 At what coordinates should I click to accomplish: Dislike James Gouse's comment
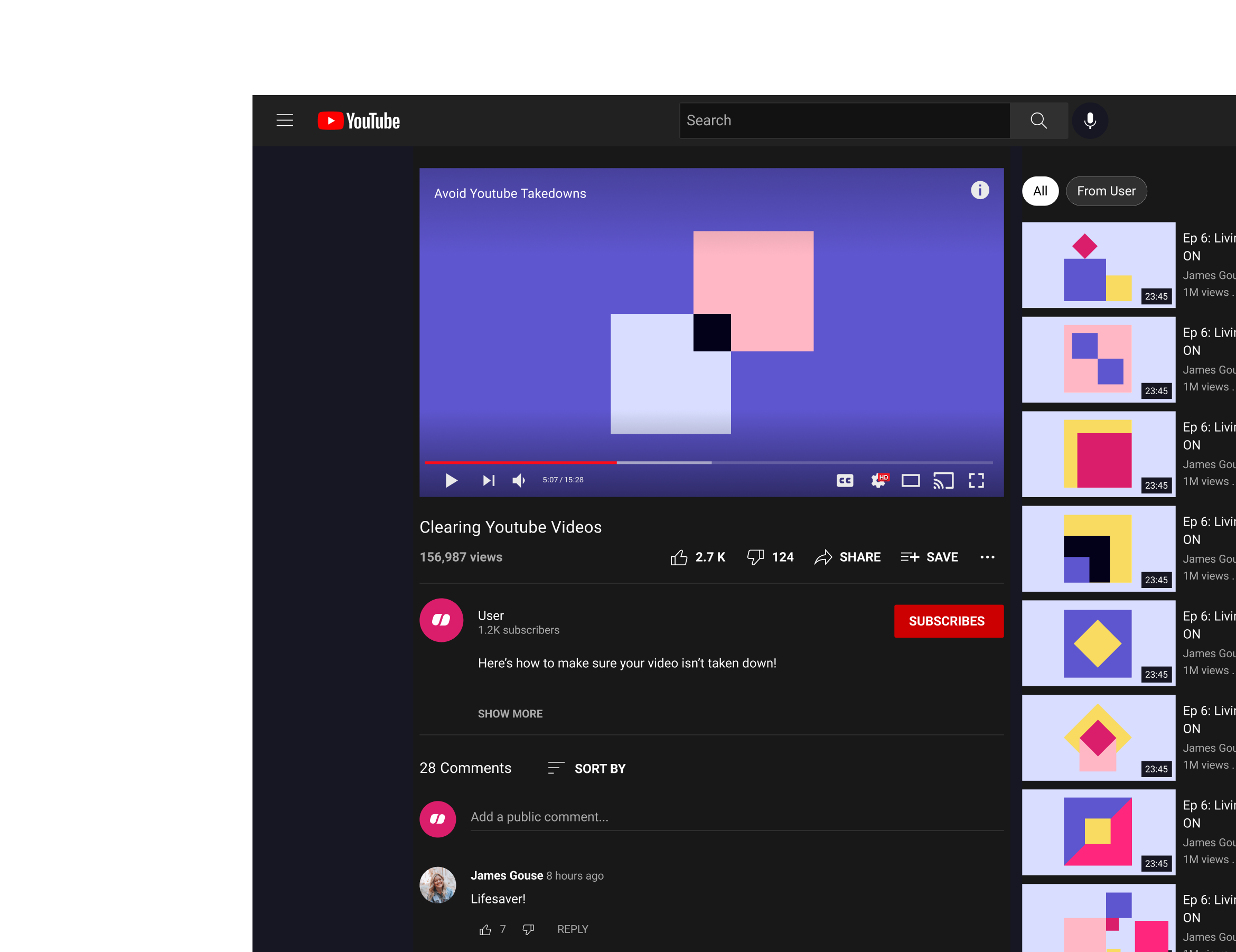[x=528, y=929]
